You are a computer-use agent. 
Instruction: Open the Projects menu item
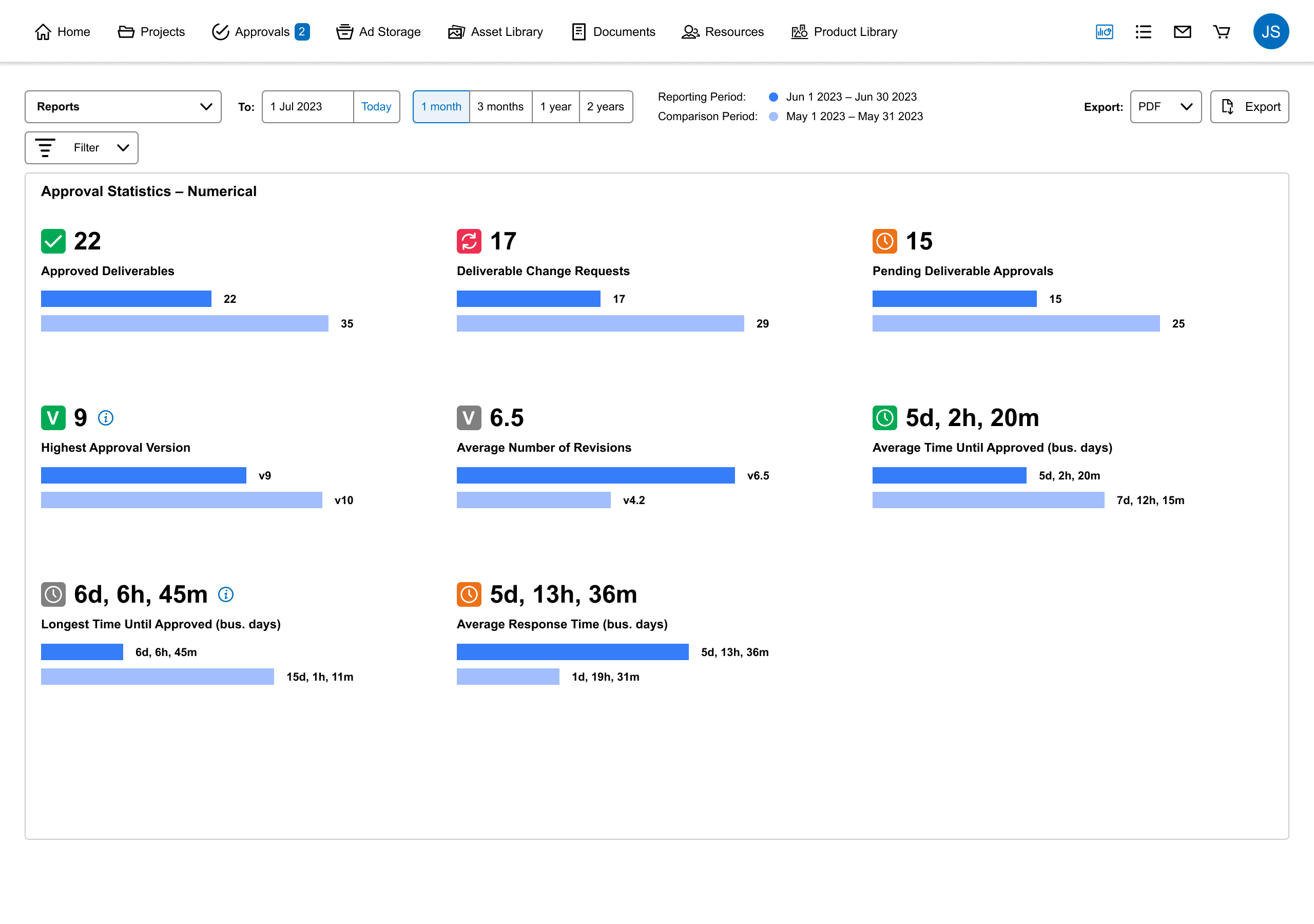[151, 32]
